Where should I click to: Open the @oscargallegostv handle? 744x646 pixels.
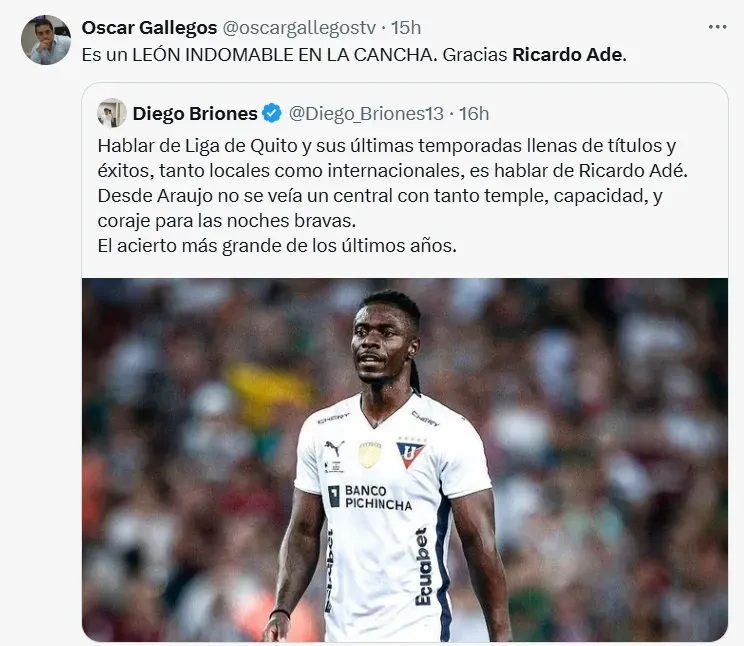pos(299,28)
